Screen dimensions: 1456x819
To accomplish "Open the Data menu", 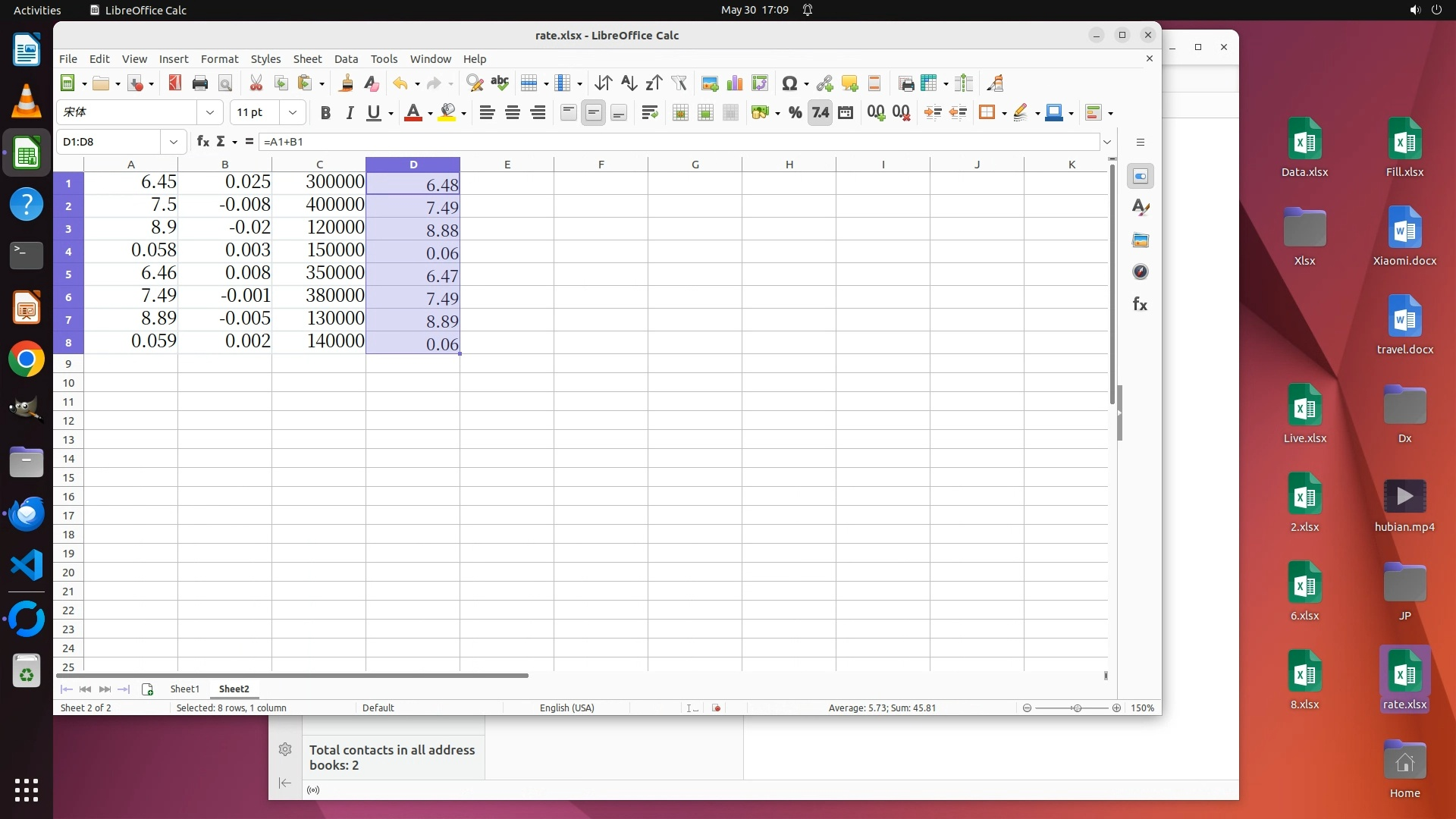I will [x=346, y=59].
